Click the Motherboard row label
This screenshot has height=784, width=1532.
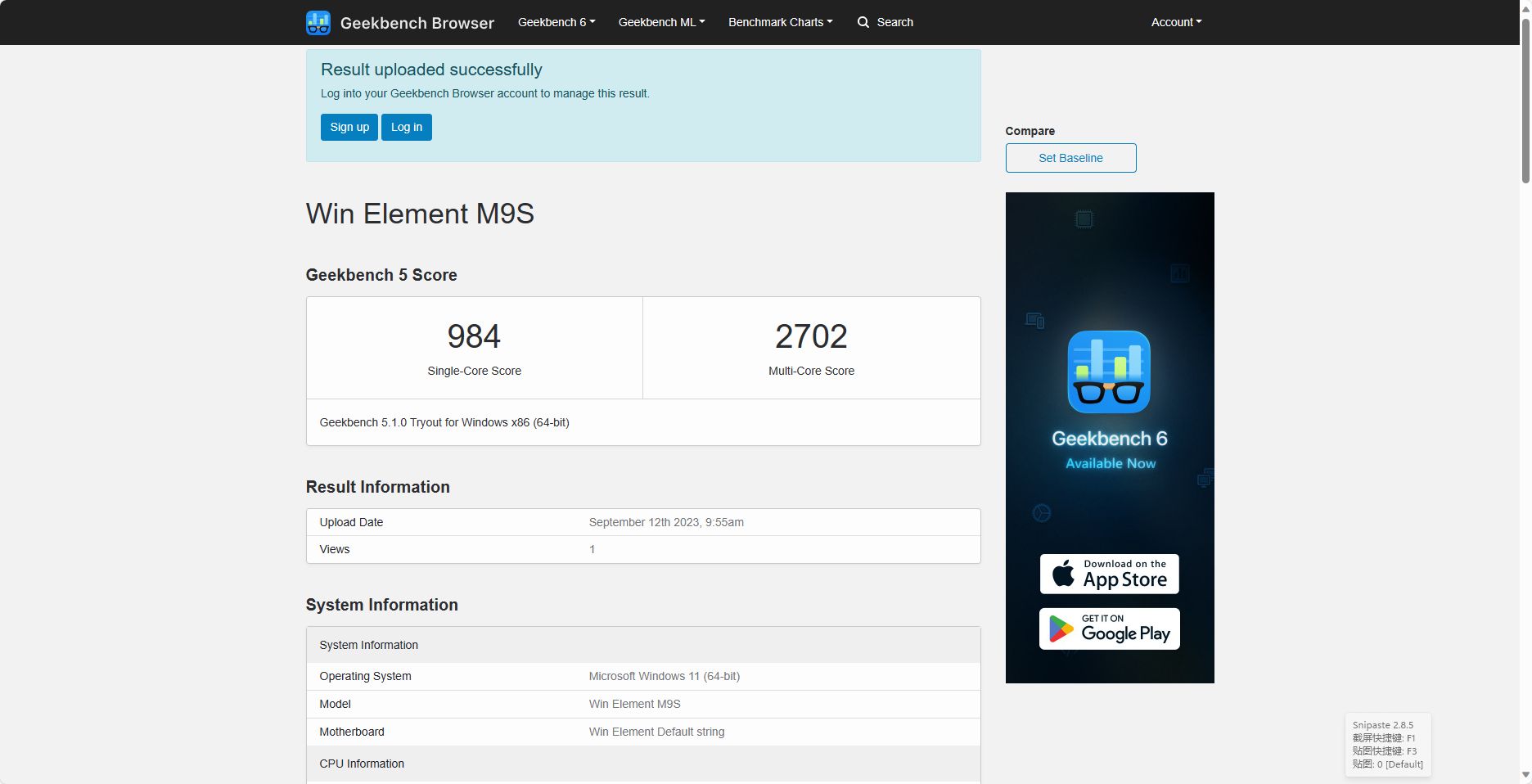(x=352, y=732)
